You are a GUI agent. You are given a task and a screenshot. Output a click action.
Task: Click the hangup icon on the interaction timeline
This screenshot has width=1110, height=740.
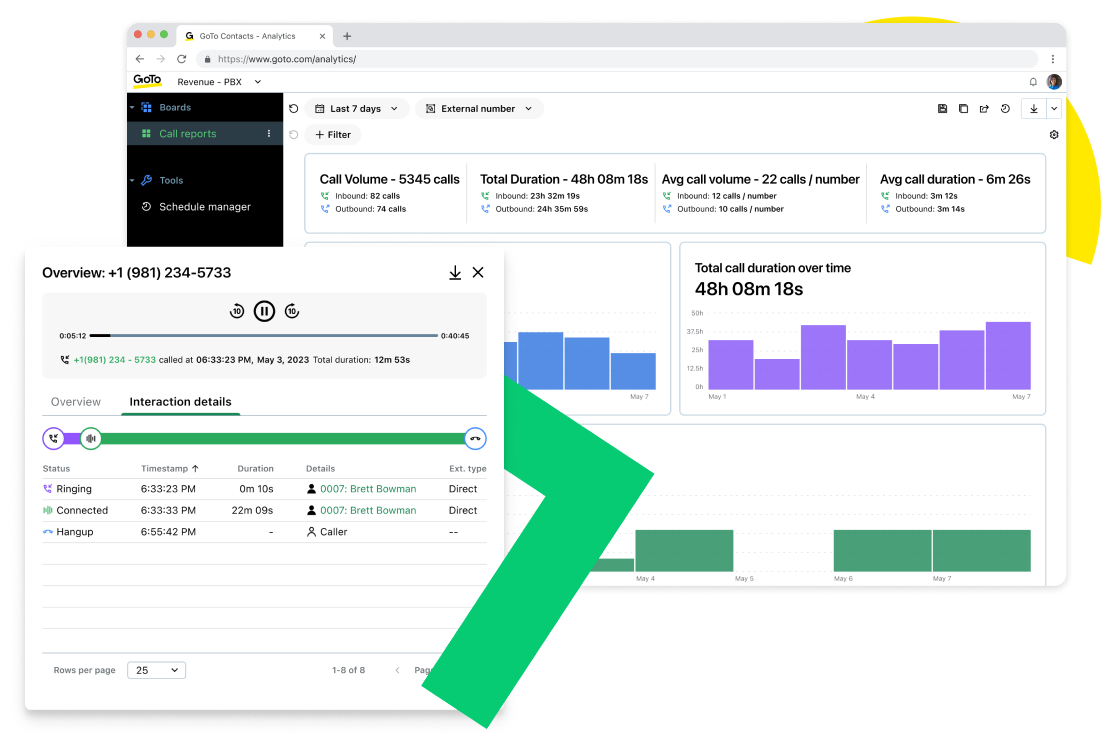tap(475, 438)
